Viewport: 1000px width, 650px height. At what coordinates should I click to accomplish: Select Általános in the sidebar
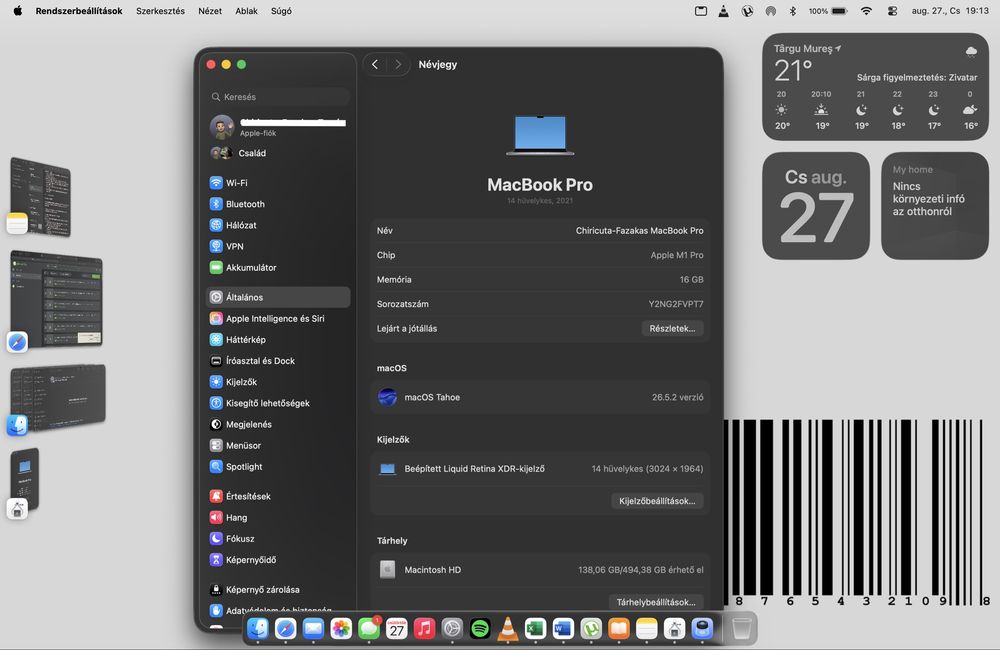(x=278, y=297)
